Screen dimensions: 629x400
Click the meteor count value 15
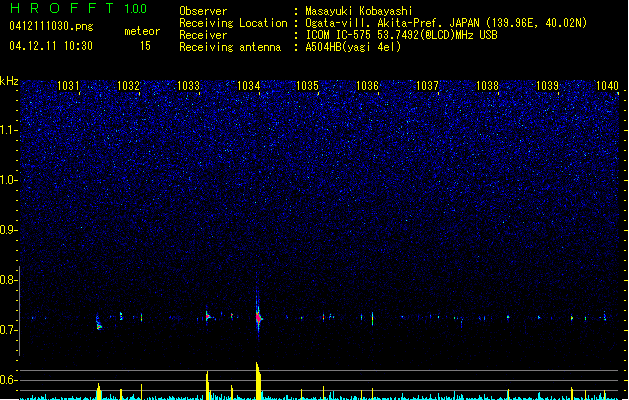tap(145, 46)
